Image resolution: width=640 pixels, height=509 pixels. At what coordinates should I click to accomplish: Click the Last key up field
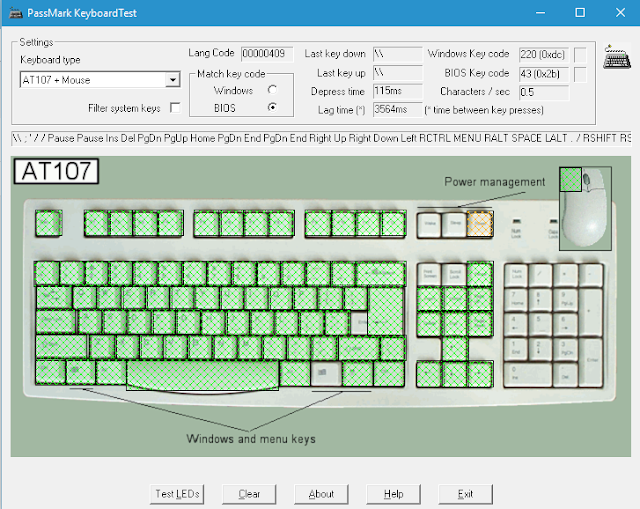pyautogui.click(x=397, y=73)
